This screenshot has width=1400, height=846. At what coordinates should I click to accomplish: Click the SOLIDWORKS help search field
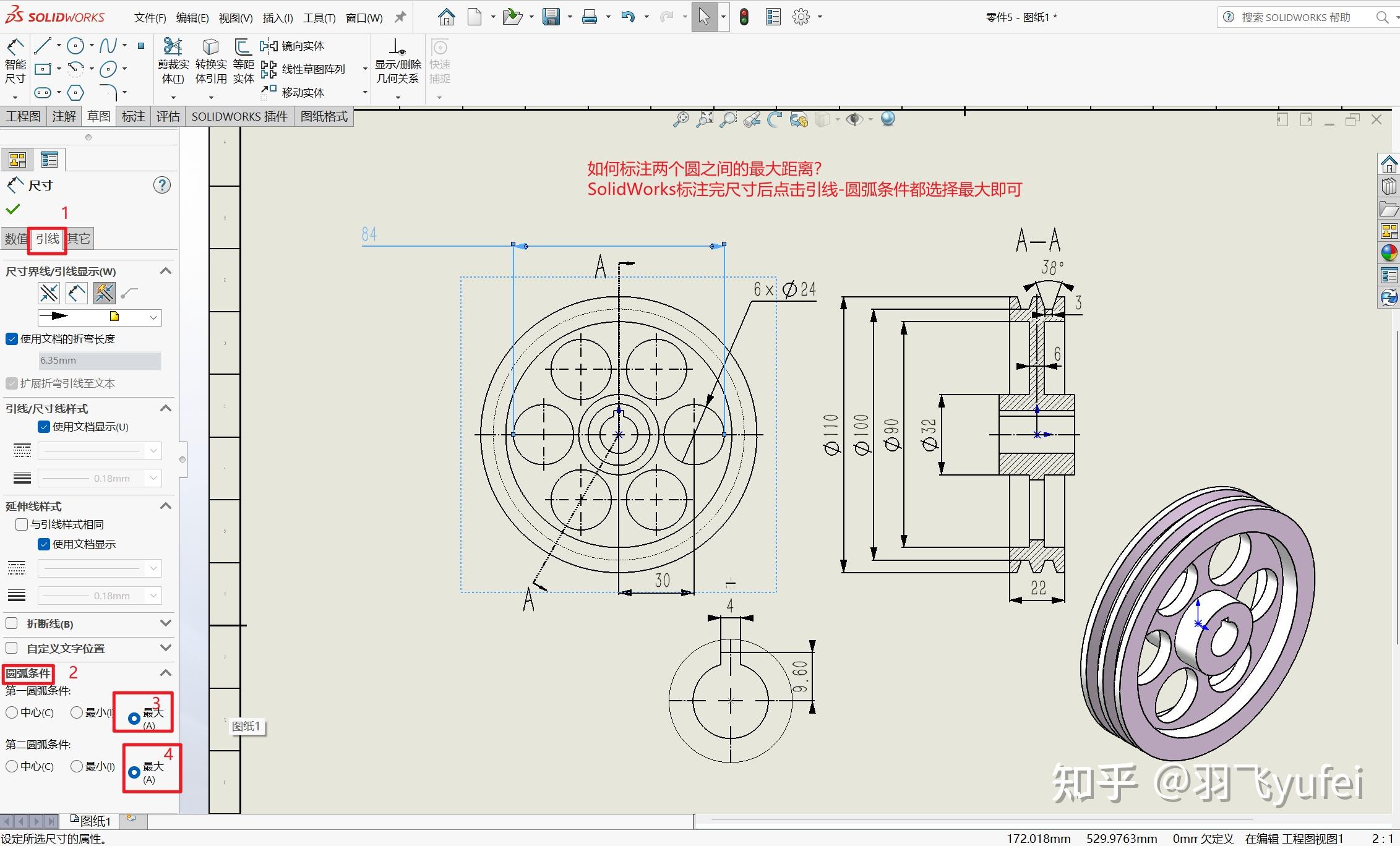click(1304, 17)
